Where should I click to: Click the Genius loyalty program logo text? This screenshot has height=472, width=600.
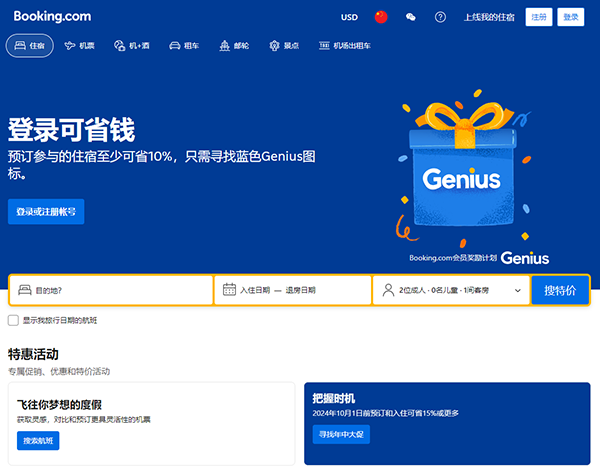click(x=525, y=258)
